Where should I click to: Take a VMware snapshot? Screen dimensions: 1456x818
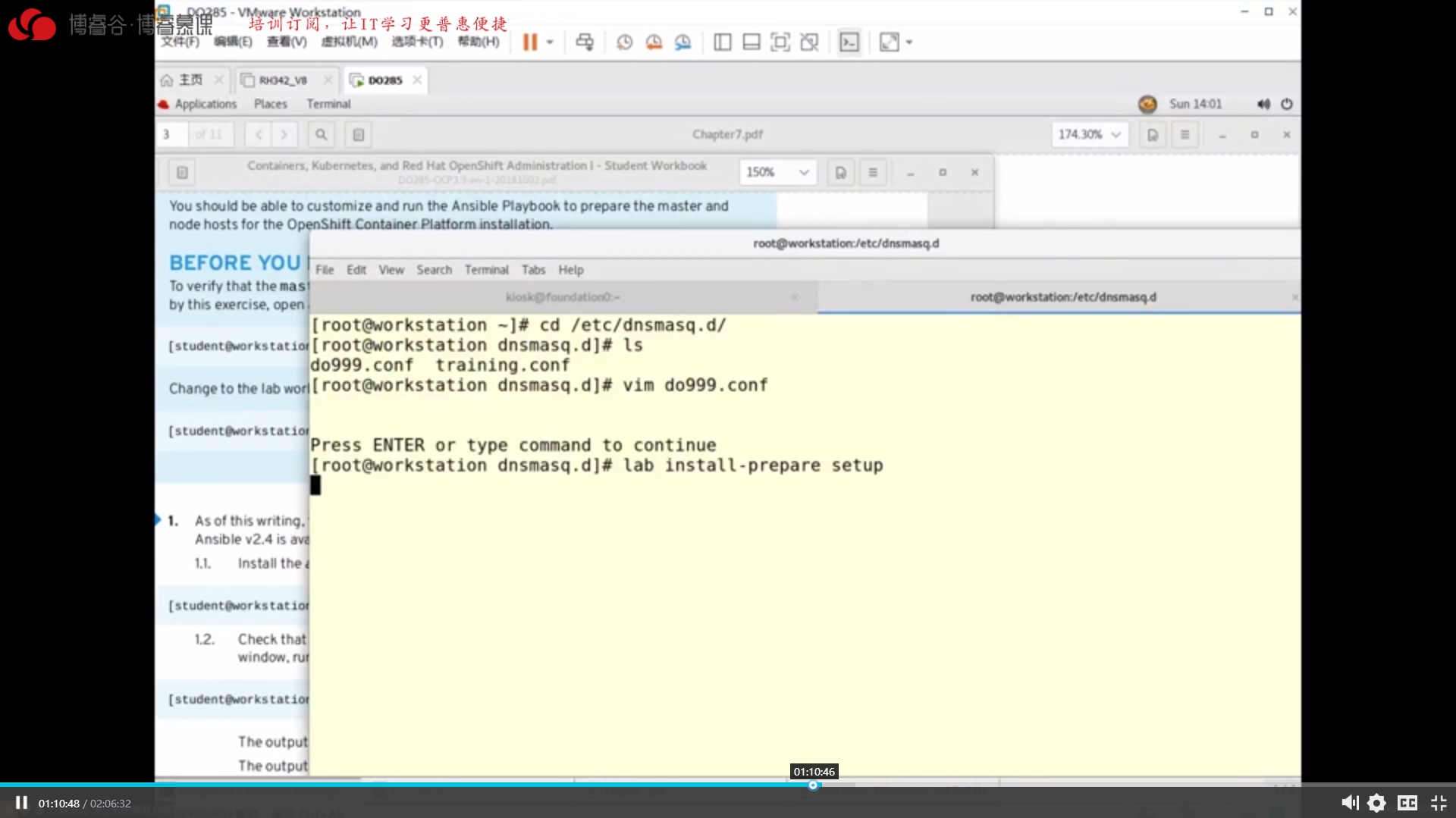[x=624, y=42]
